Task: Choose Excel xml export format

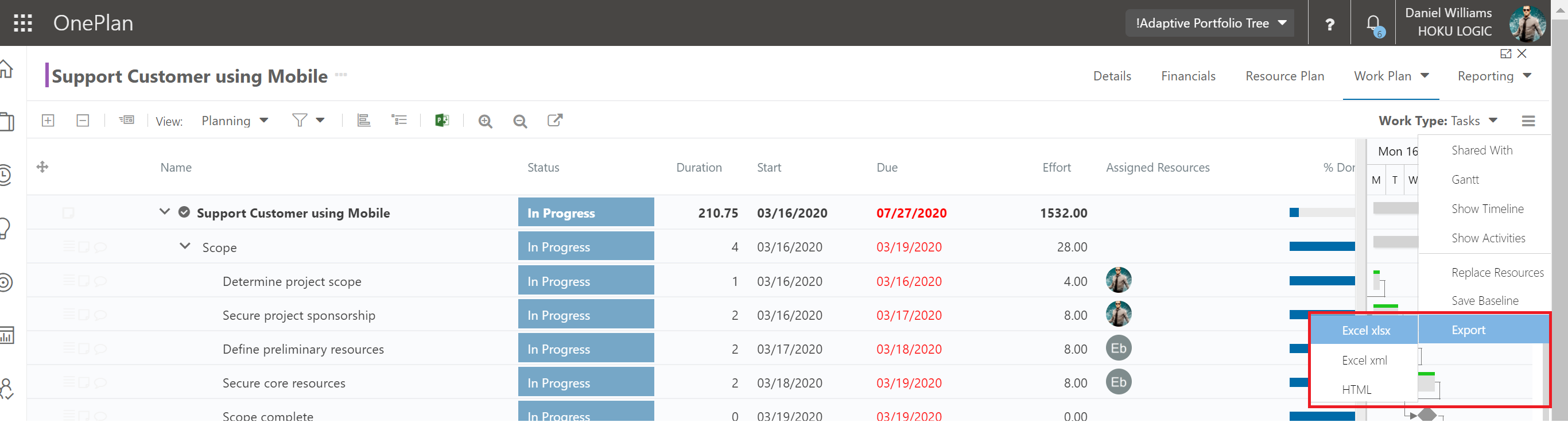Action: pos(1364,361)
